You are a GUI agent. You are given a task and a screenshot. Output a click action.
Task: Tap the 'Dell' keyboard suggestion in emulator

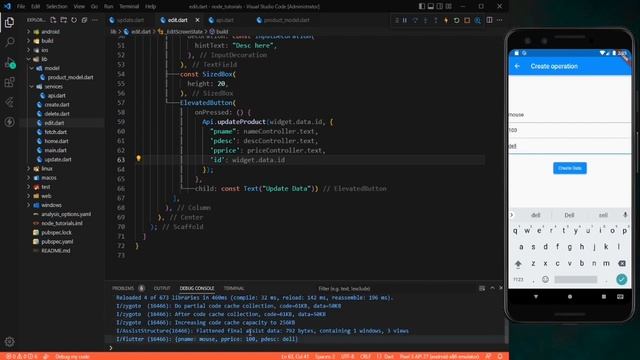pos(569,215)
